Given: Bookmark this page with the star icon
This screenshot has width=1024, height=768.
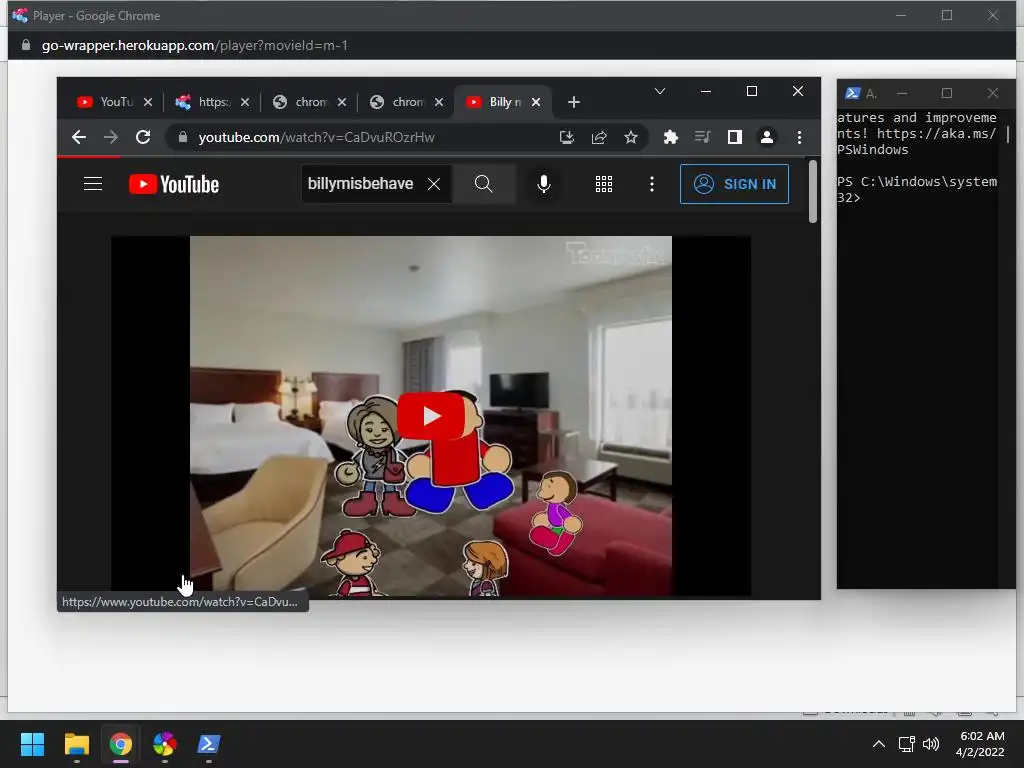Looking at the screenshot, I should coord(631,137).
